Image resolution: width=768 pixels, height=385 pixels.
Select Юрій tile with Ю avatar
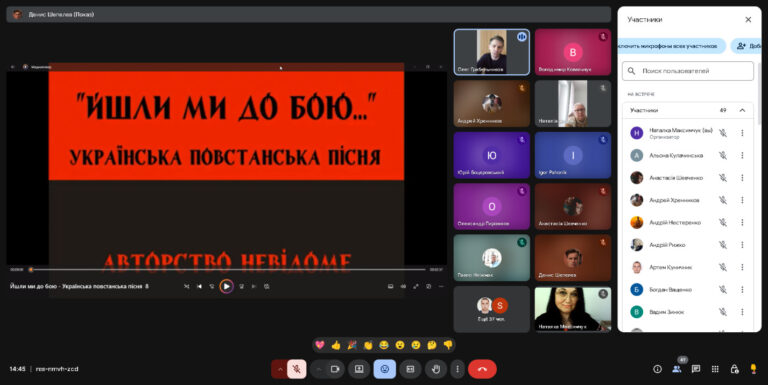(x=492, y=155)
